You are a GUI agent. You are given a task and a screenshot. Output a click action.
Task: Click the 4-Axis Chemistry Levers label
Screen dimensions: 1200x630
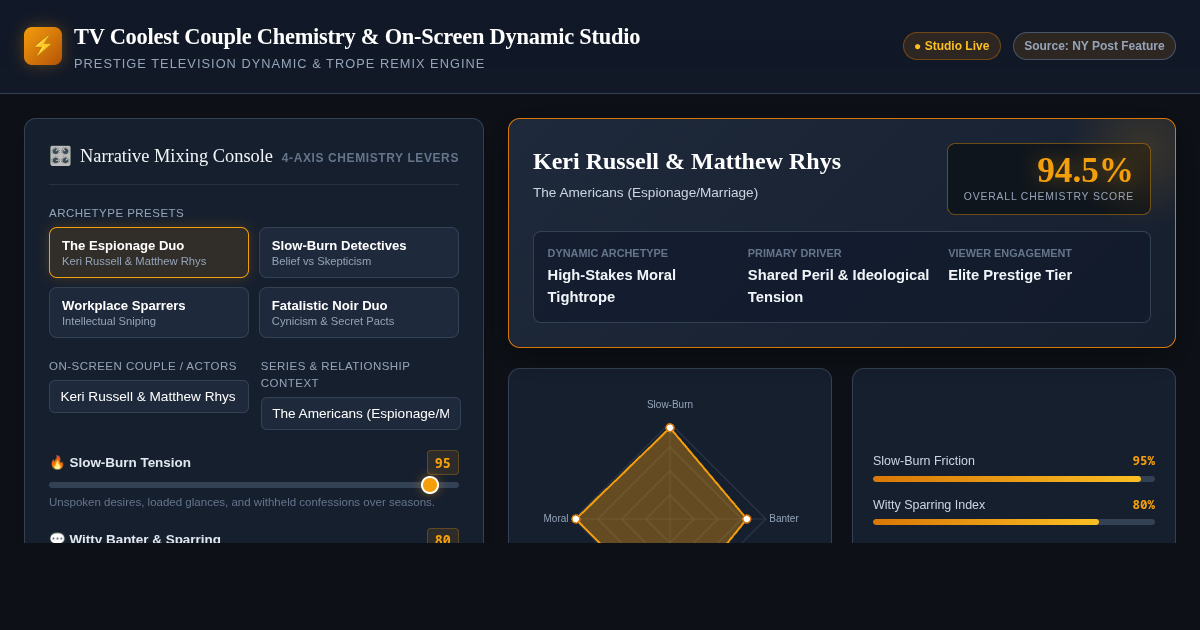(x=370, y=158)
